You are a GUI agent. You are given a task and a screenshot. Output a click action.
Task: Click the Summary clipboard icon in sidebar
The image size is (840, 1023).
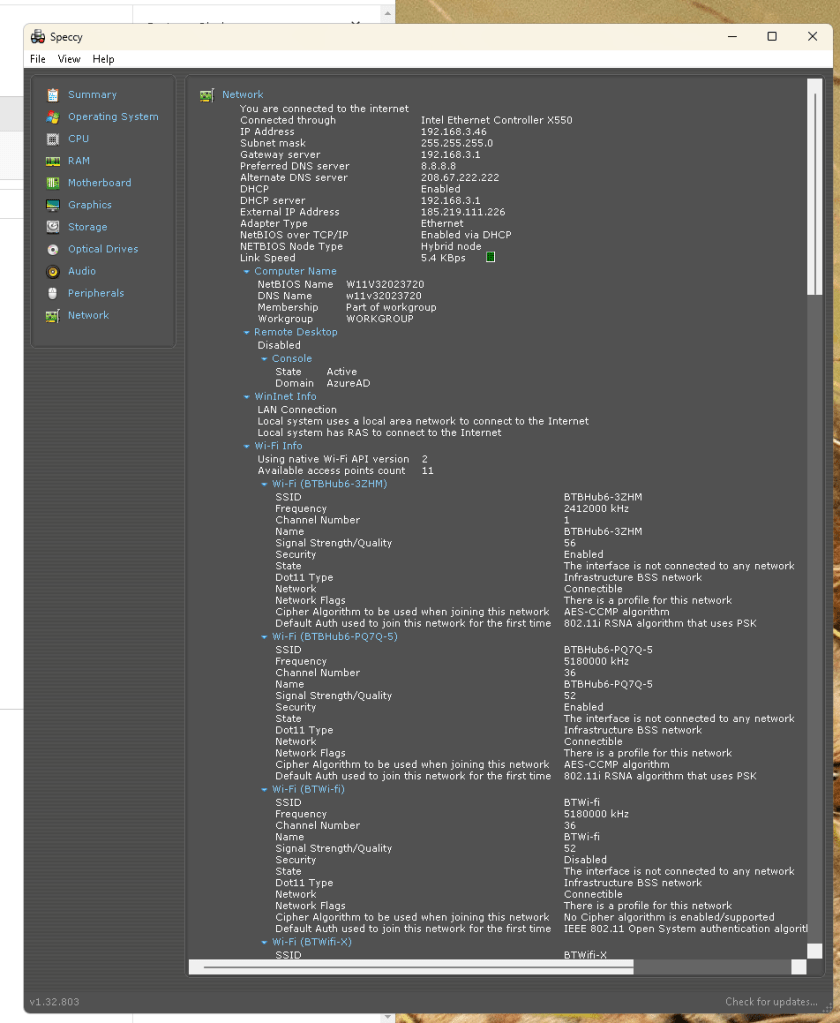(53, 95)
